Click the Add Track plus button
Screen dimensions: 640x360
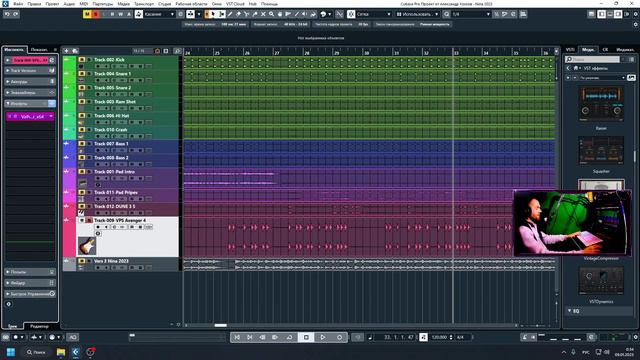(x=67, y=51)
